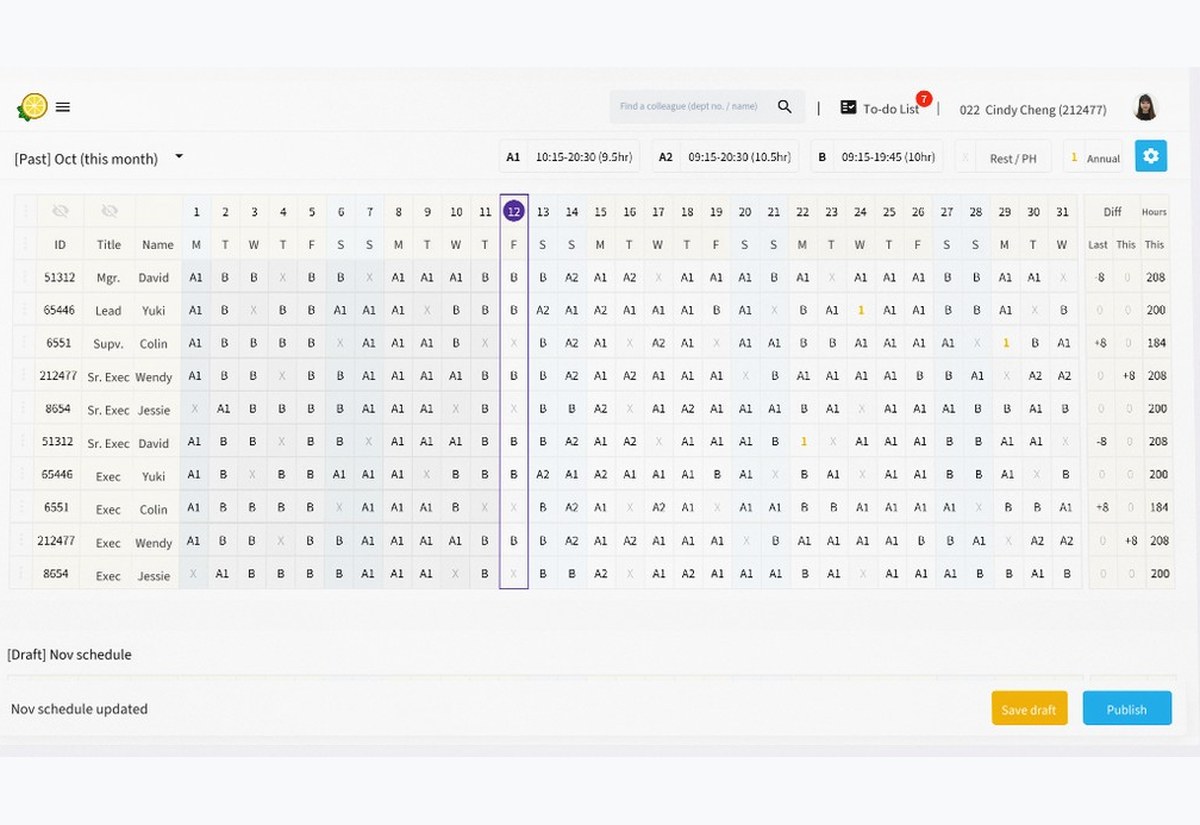Grab the drag handle of the Mgr. David row
The image size is (1200, 825).
(23, 277)
